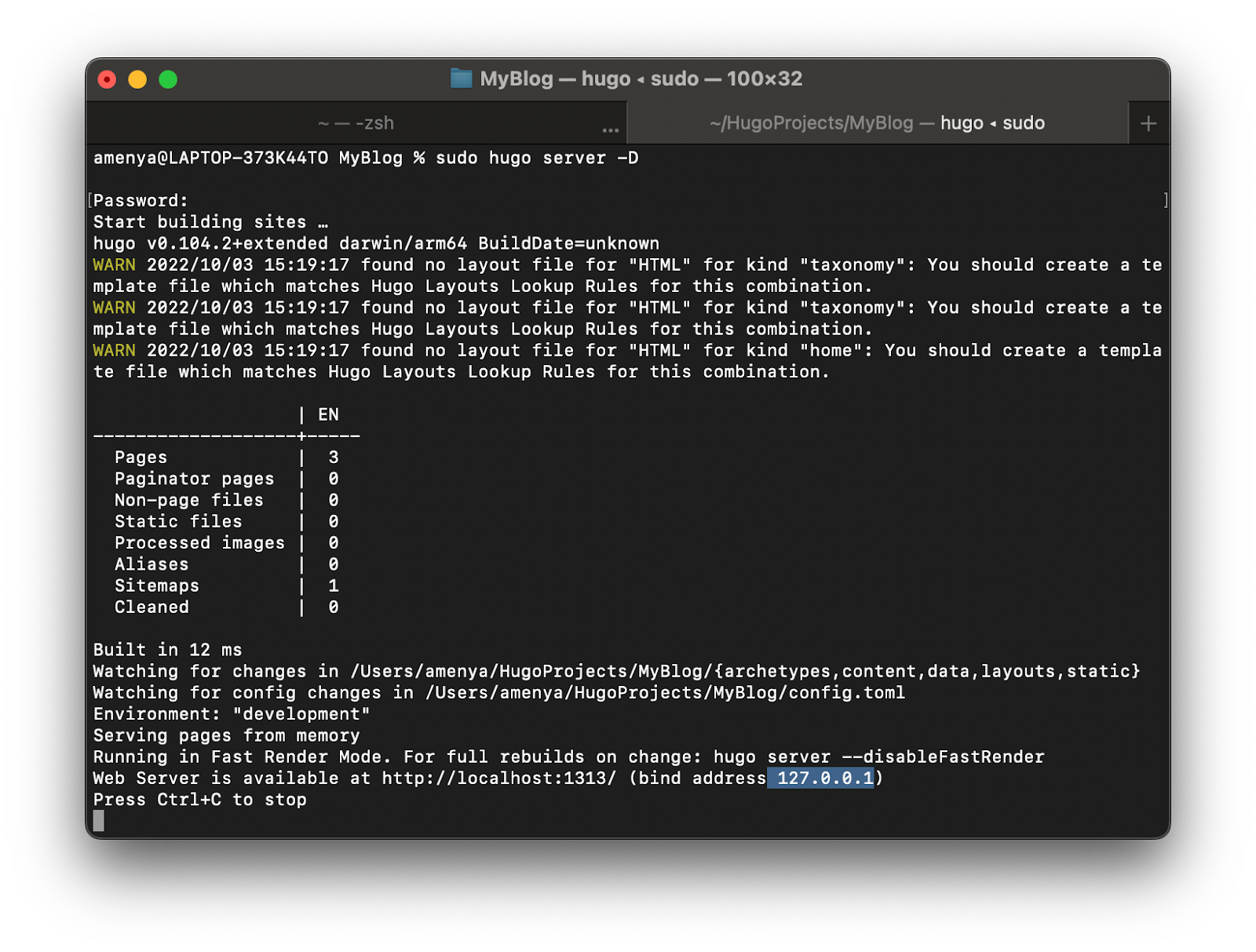1256x952 pixels.
Task: Click the command 'sudo hugo server -D'
Action: tap(537, 158)
